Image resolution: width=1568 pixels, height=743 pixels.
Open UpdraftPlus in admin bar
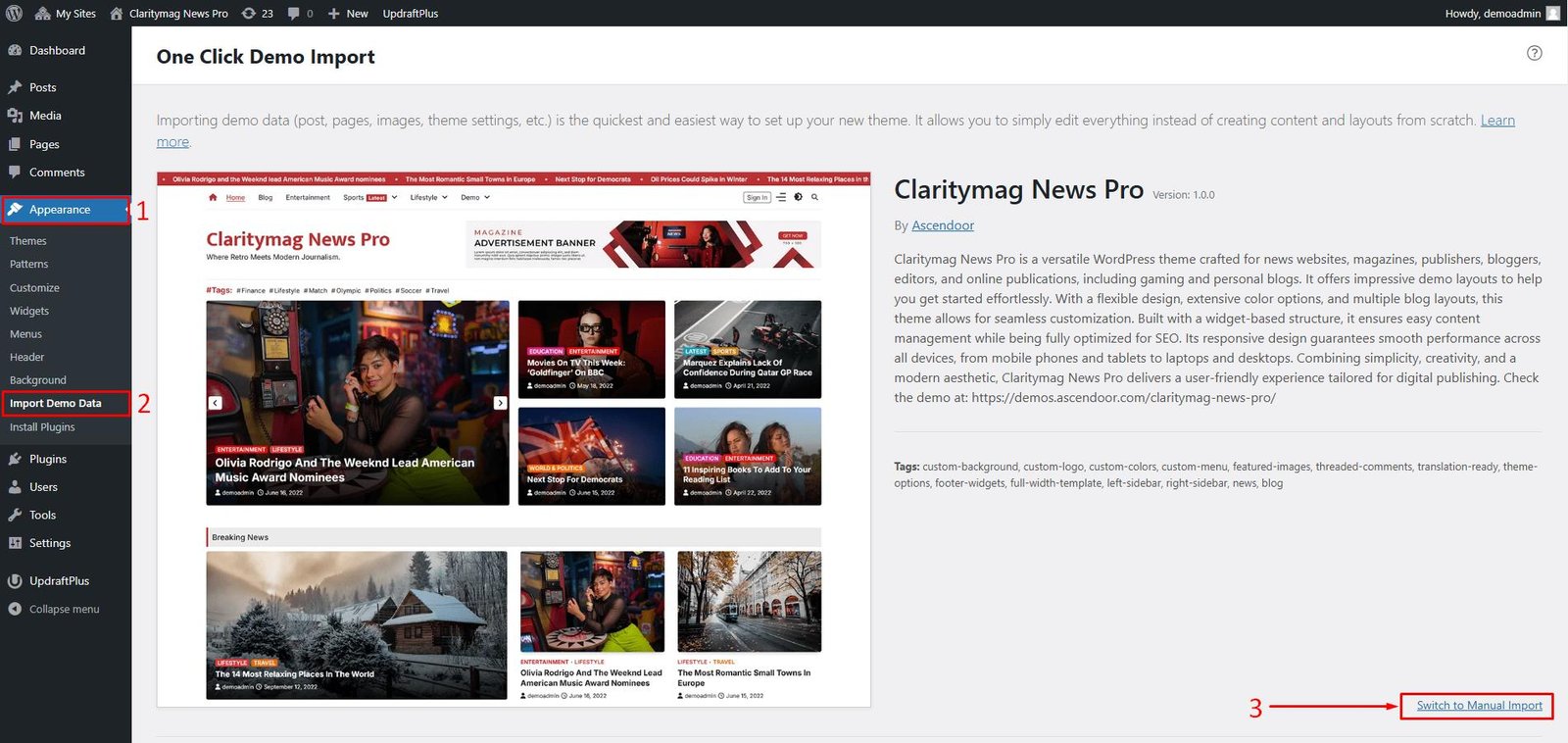[411, 14]
